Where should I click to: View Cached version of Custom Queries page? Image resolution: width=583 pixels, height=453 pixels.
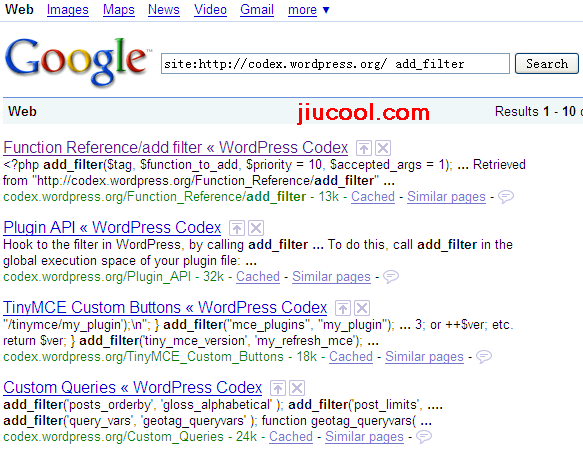tap(291, 436)
